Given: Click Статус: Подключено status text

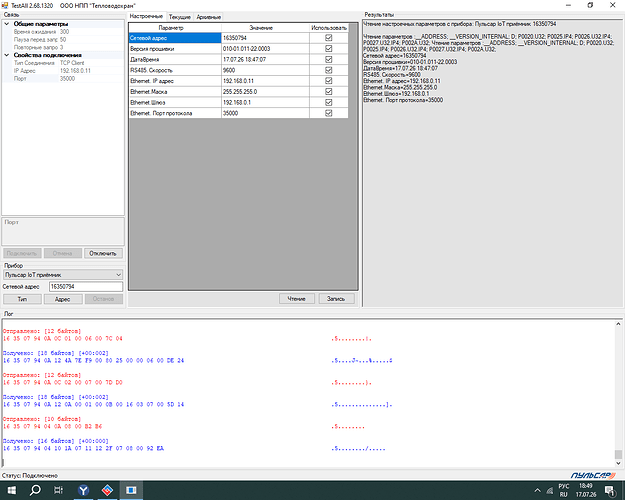Looking at the screenshot, I should (30, 475).
